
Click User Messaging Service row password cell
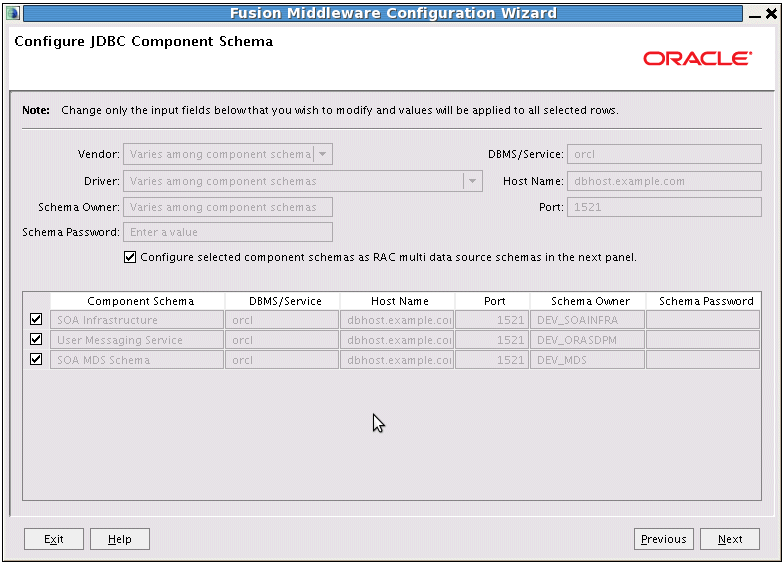click(703, 340)
